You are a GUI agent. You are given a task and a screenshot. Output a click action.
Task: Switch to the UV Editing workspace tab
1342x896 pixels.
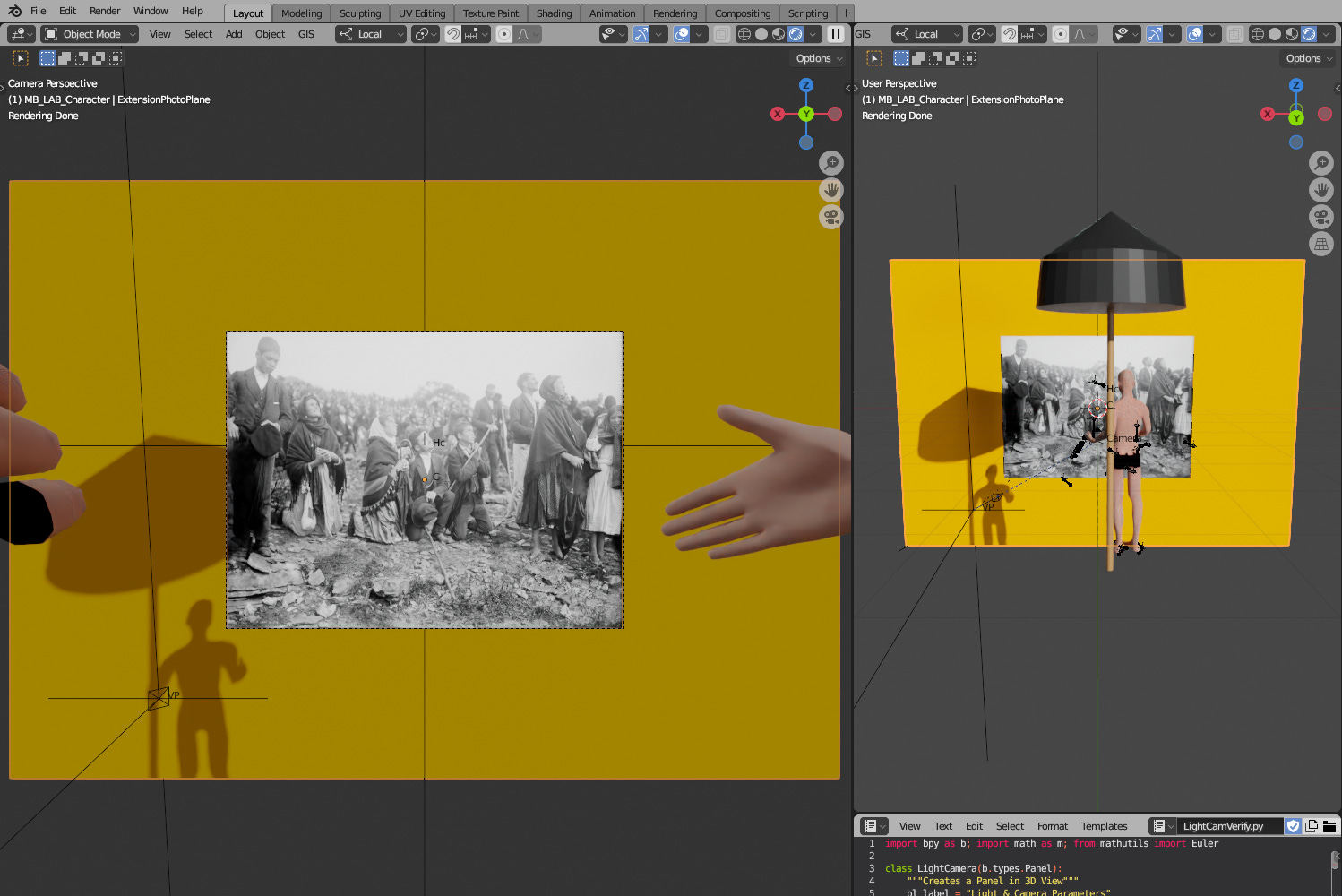click(422, 13)
